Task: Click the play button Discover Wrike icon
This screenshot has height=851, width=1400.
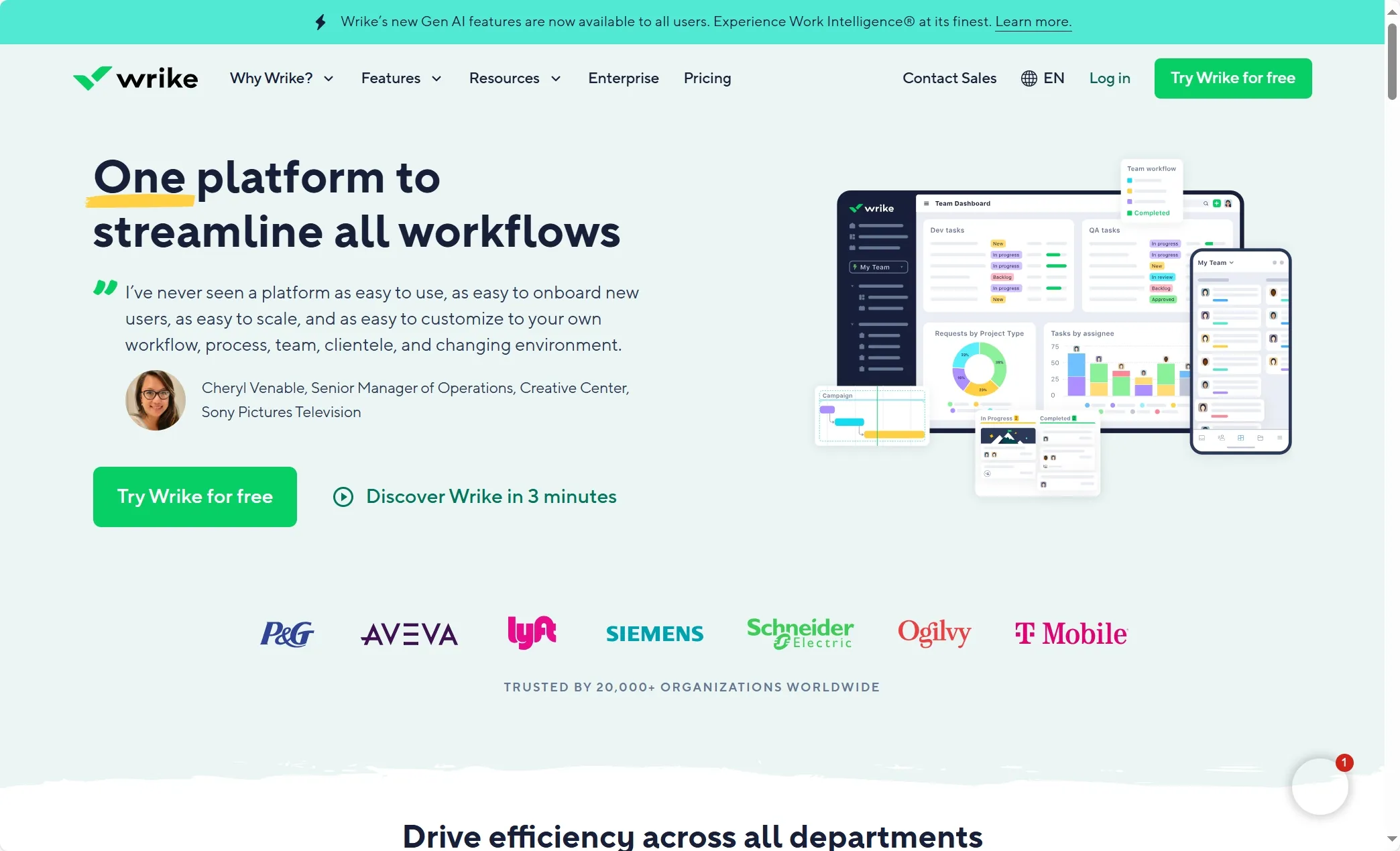Action: coord(341,496)
